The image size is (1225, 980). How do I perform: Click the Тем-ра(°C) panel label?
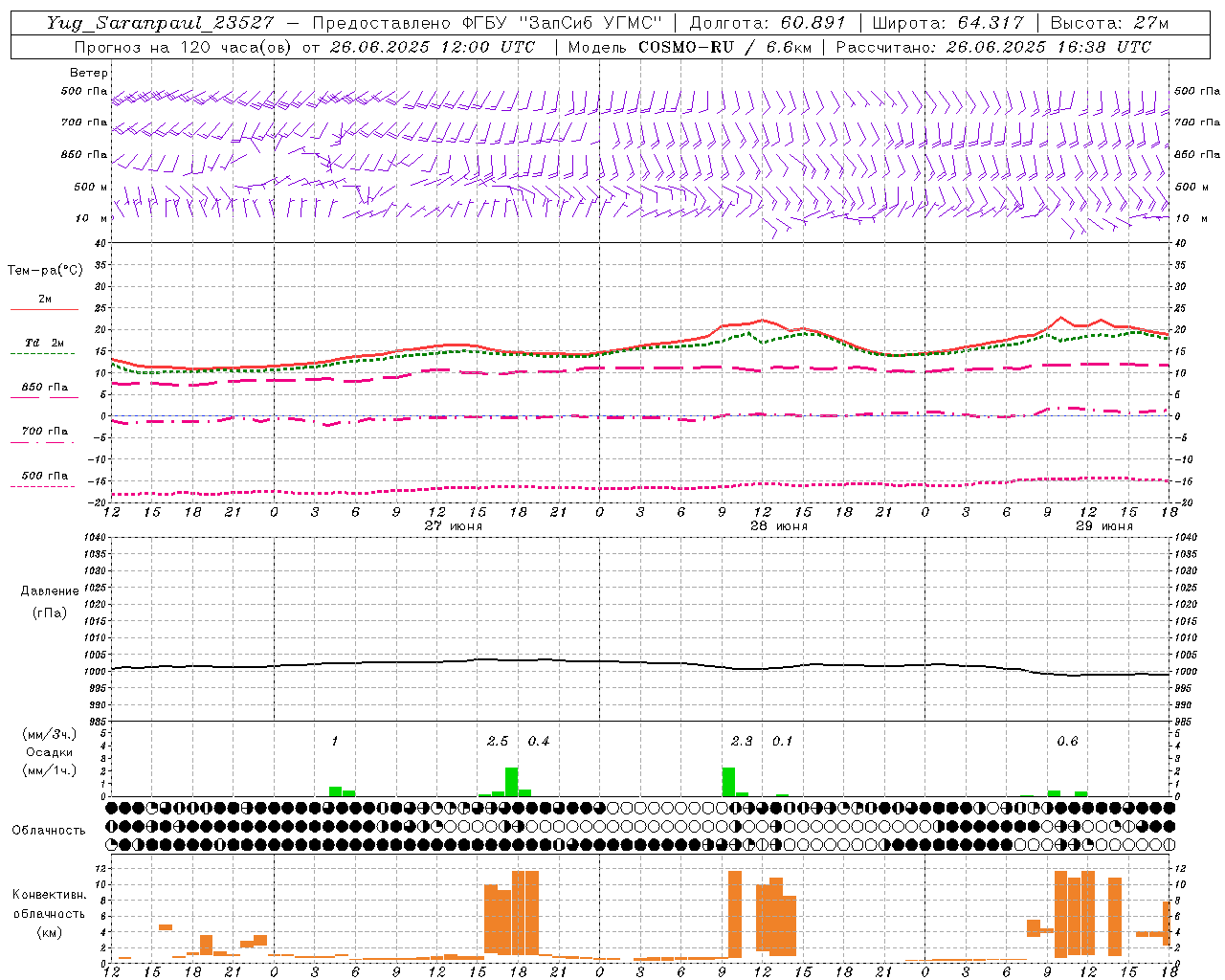(x=45, y=271)
